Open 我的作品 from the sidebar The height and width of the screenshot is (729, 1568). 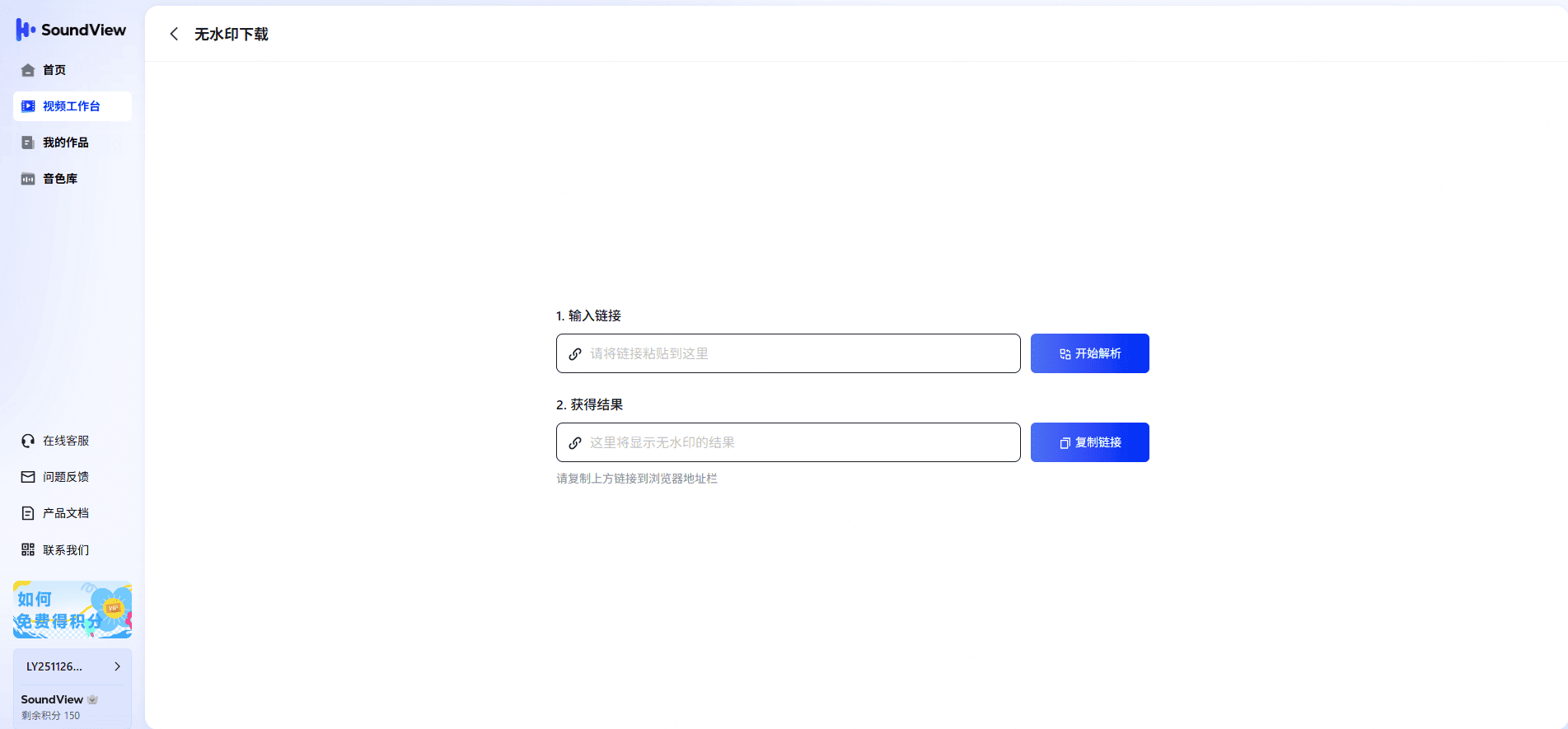coord(66,143)
